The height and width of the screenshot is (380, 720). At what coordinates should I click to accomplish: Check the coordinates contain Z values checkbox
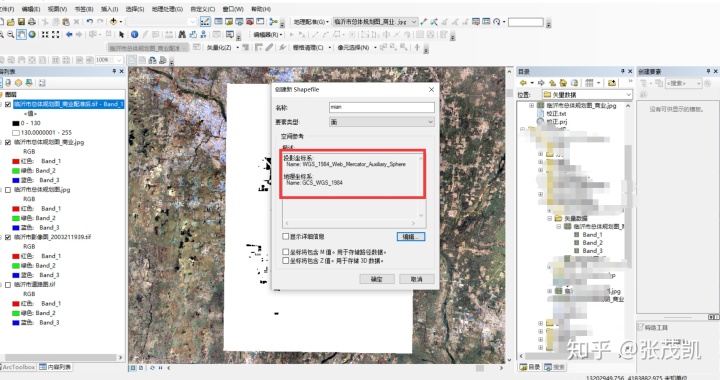coord(286,261)
